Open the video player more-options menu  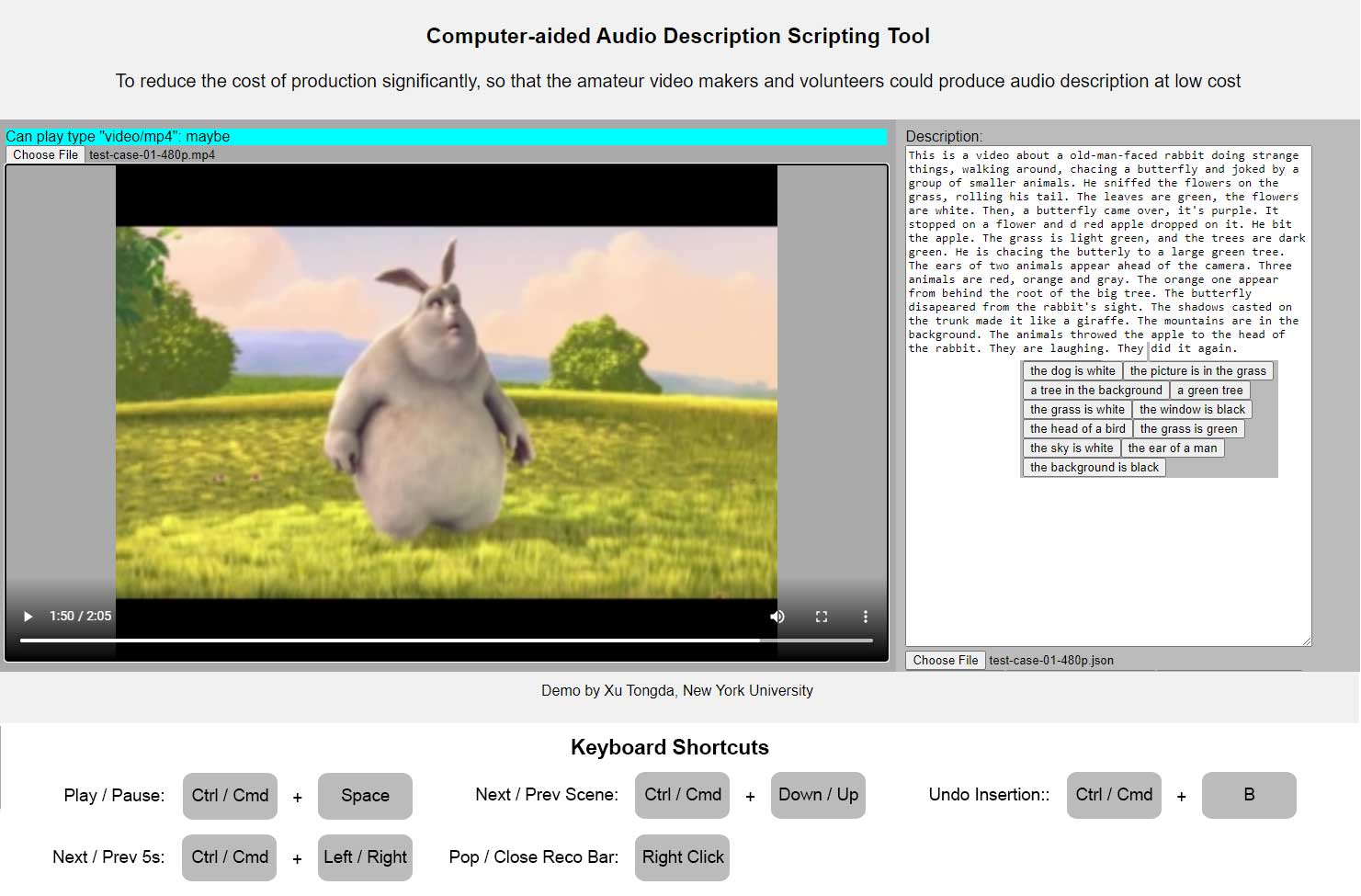[x=865, y=617]
